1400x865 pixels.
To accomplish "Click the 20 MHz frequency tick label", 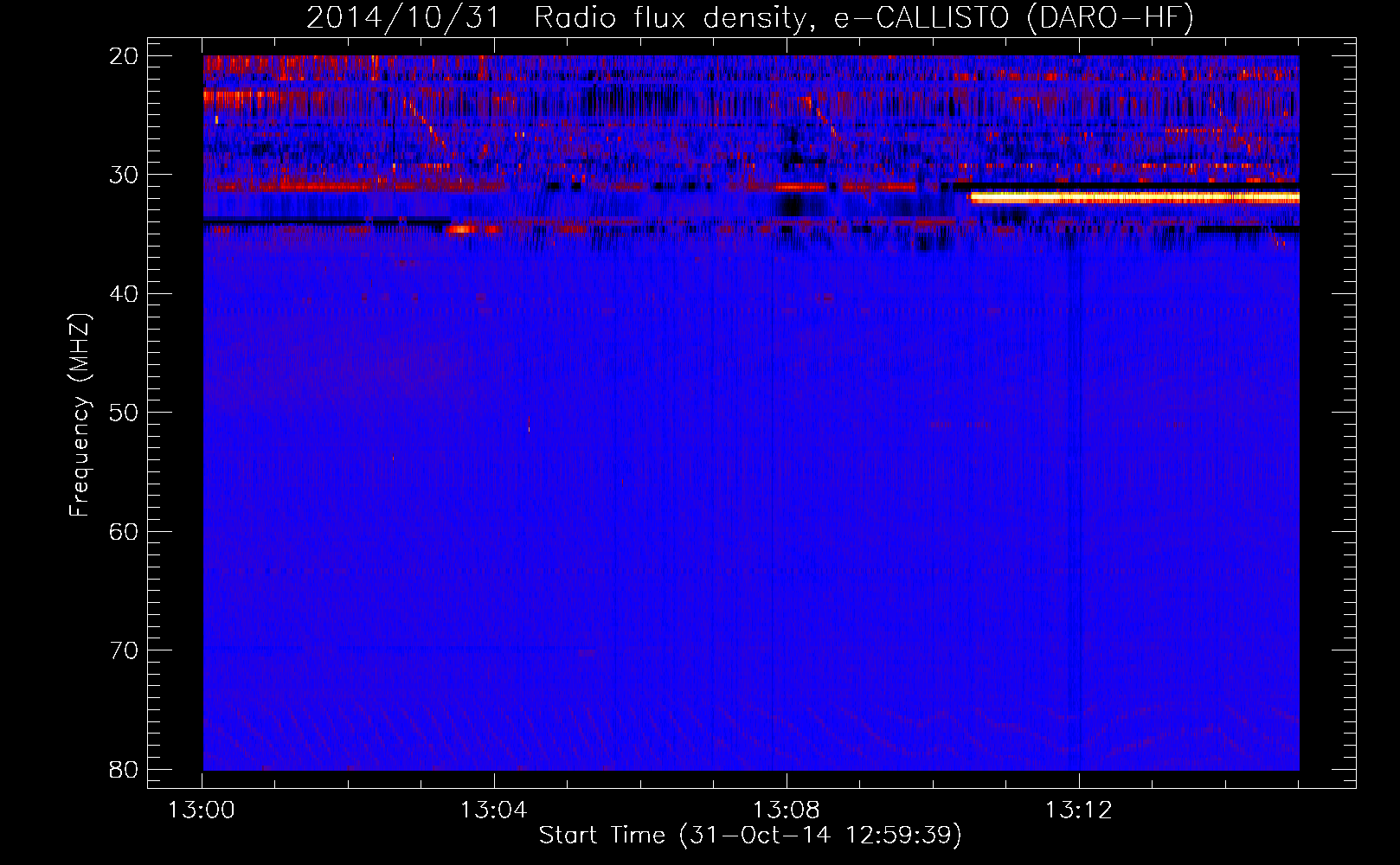I will point(125,56).
